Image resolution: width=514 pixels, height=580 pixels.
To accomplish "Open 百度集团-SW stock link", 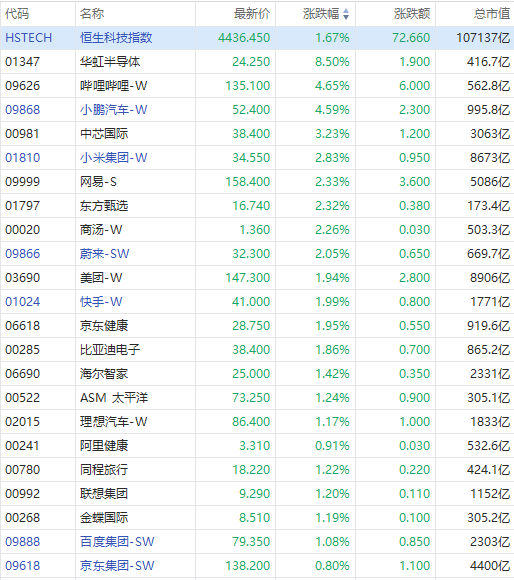I will 117,542.
